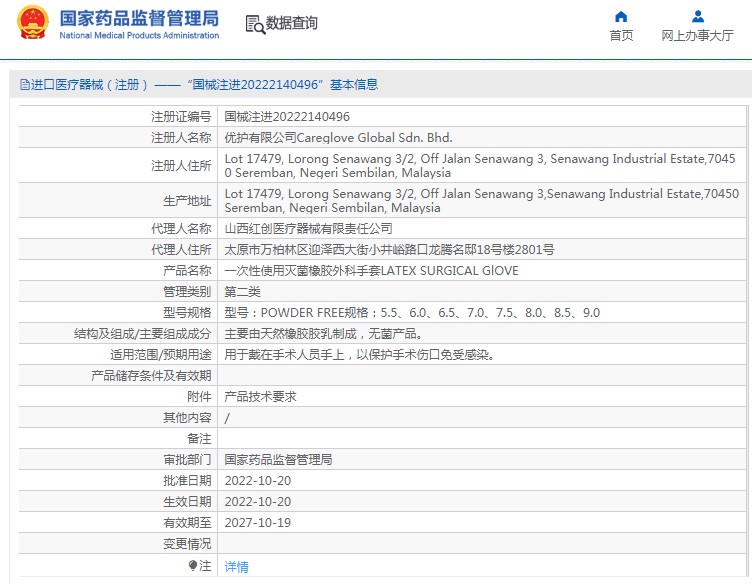Screen dimensions: 752x584
Task: Click the 数据查询 label
Action: click(292, 23)
